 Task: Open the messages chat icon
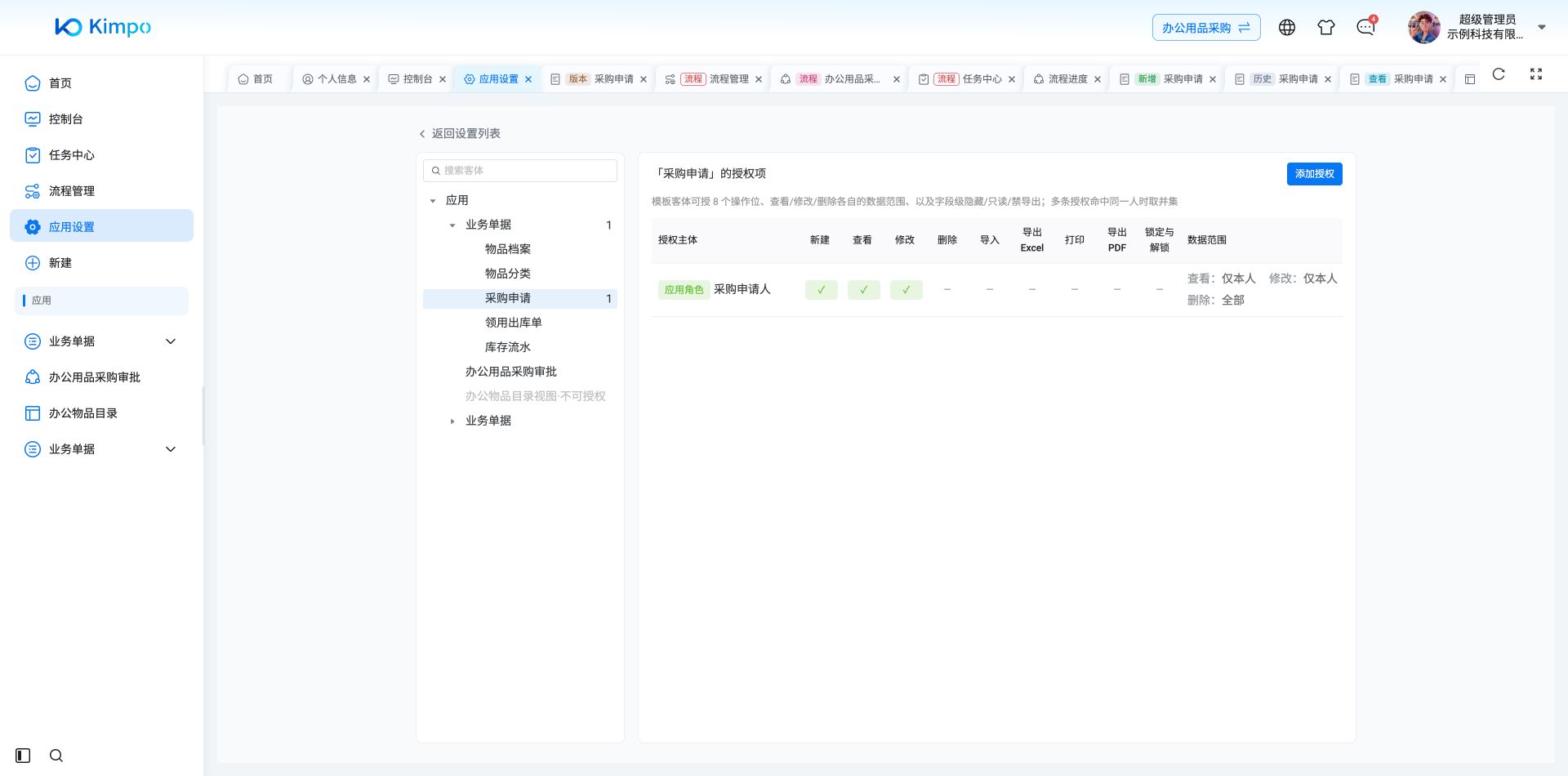click(1365, 27)
